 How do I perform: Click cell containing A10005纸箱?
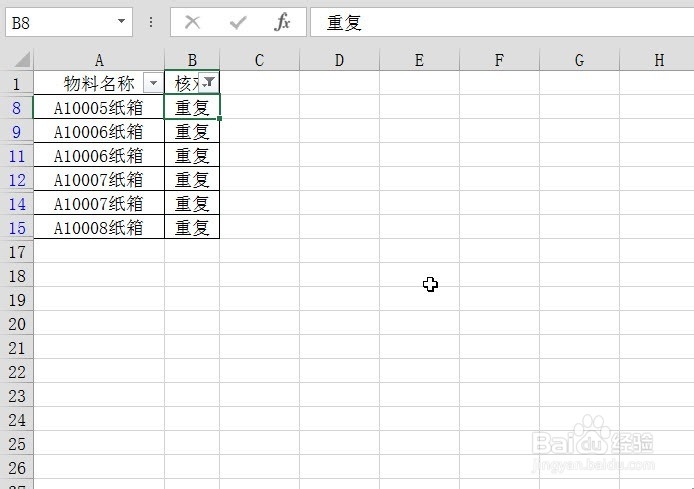[x=99, y=107]
